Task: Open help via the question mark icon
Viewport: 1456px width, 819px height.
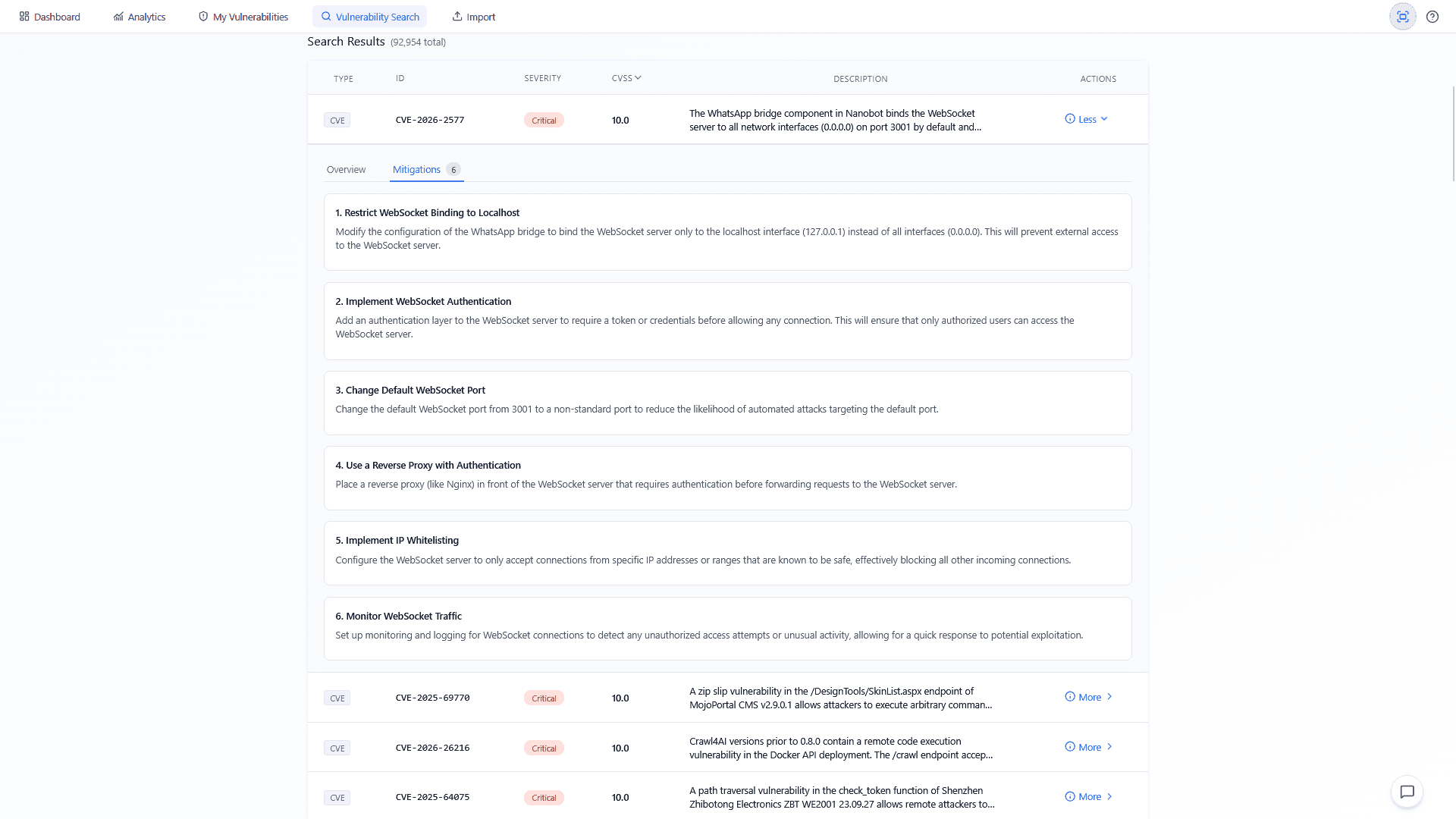Action: [1432, 16]
